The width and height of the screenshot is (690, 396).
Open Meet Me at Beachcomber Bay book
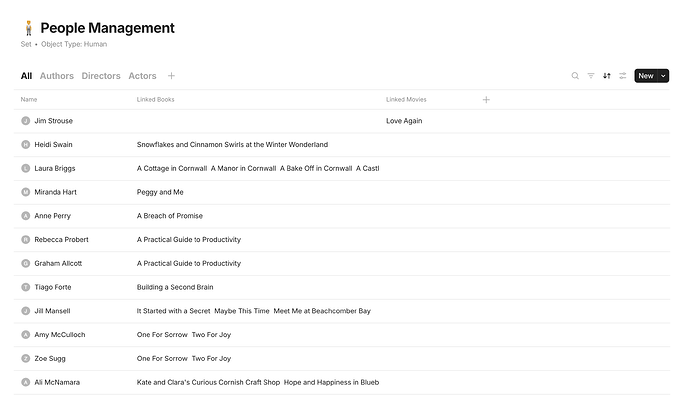(x=322, y=311)
